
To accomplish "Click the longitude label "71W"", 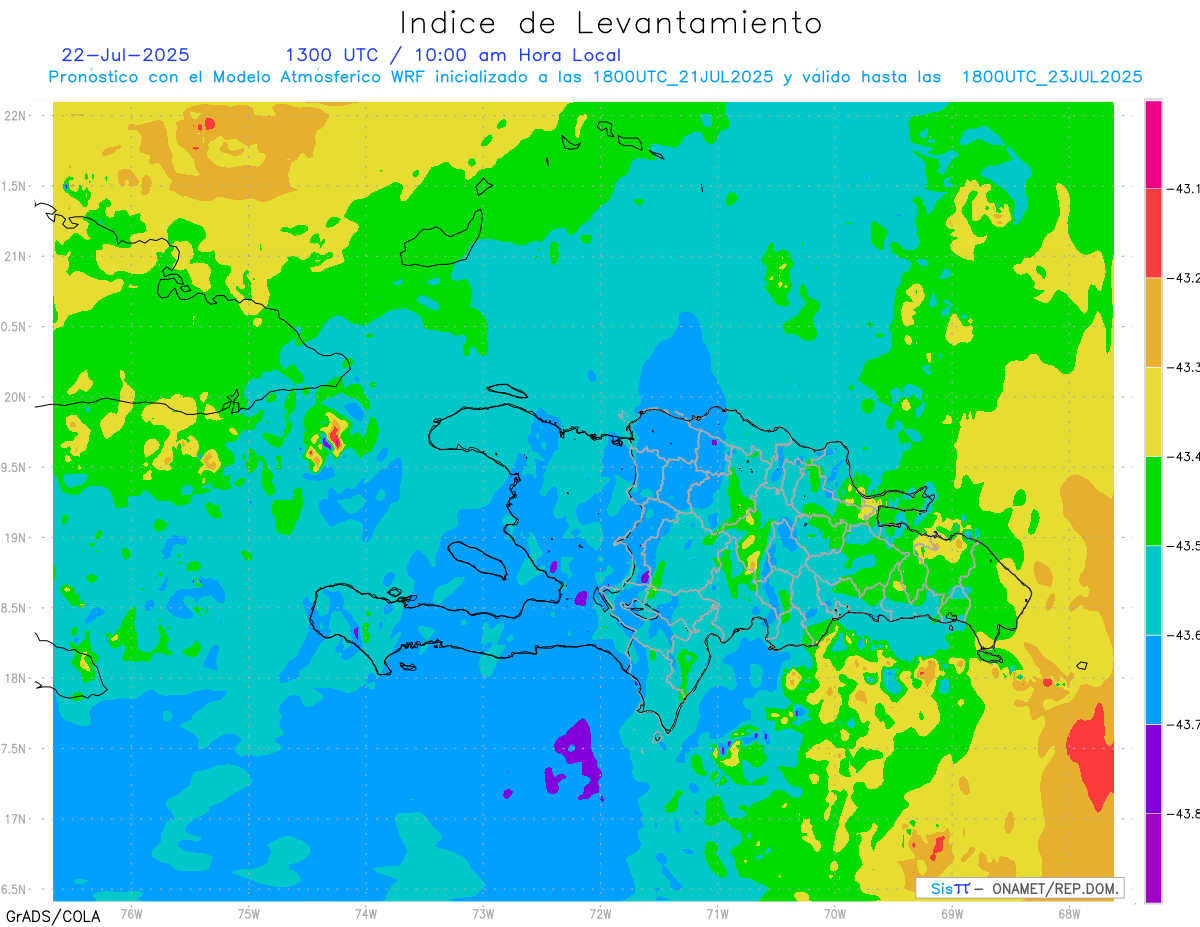I will tap(717, 913).
